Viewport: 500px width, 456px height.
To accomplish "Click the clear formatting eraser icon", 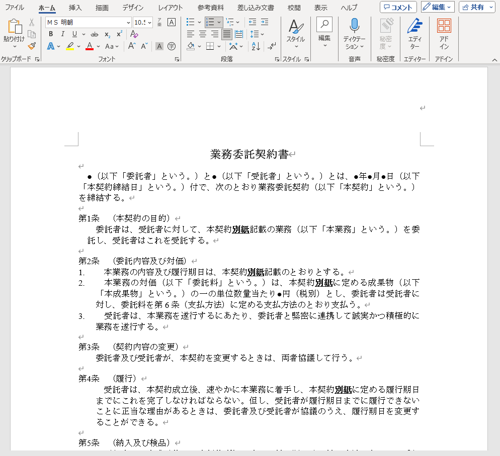I will pos(134,34).
